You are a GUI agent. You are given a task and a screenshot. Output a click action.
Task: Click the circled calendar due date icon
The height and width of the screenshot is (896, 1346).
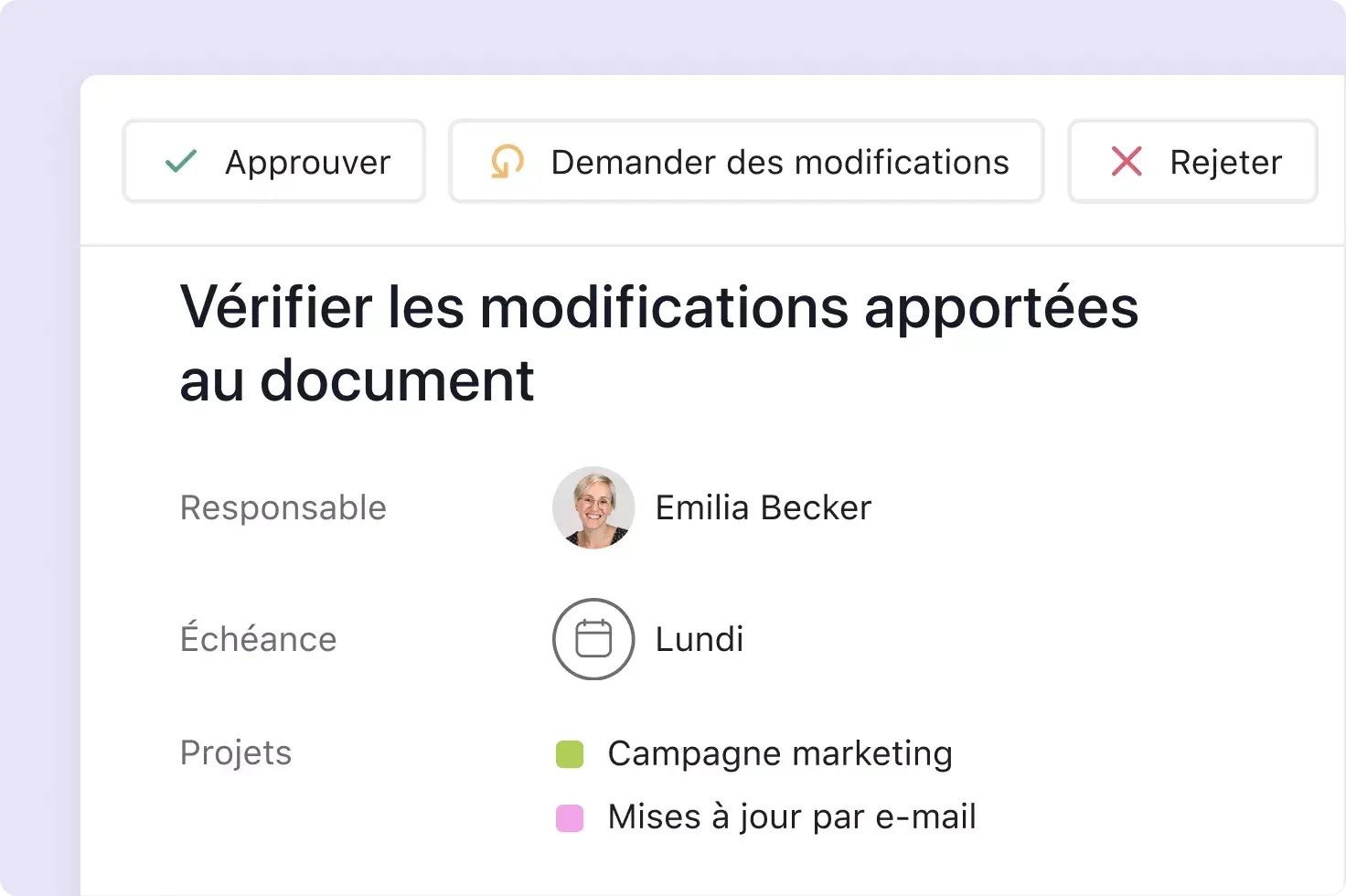click(593, 639)
